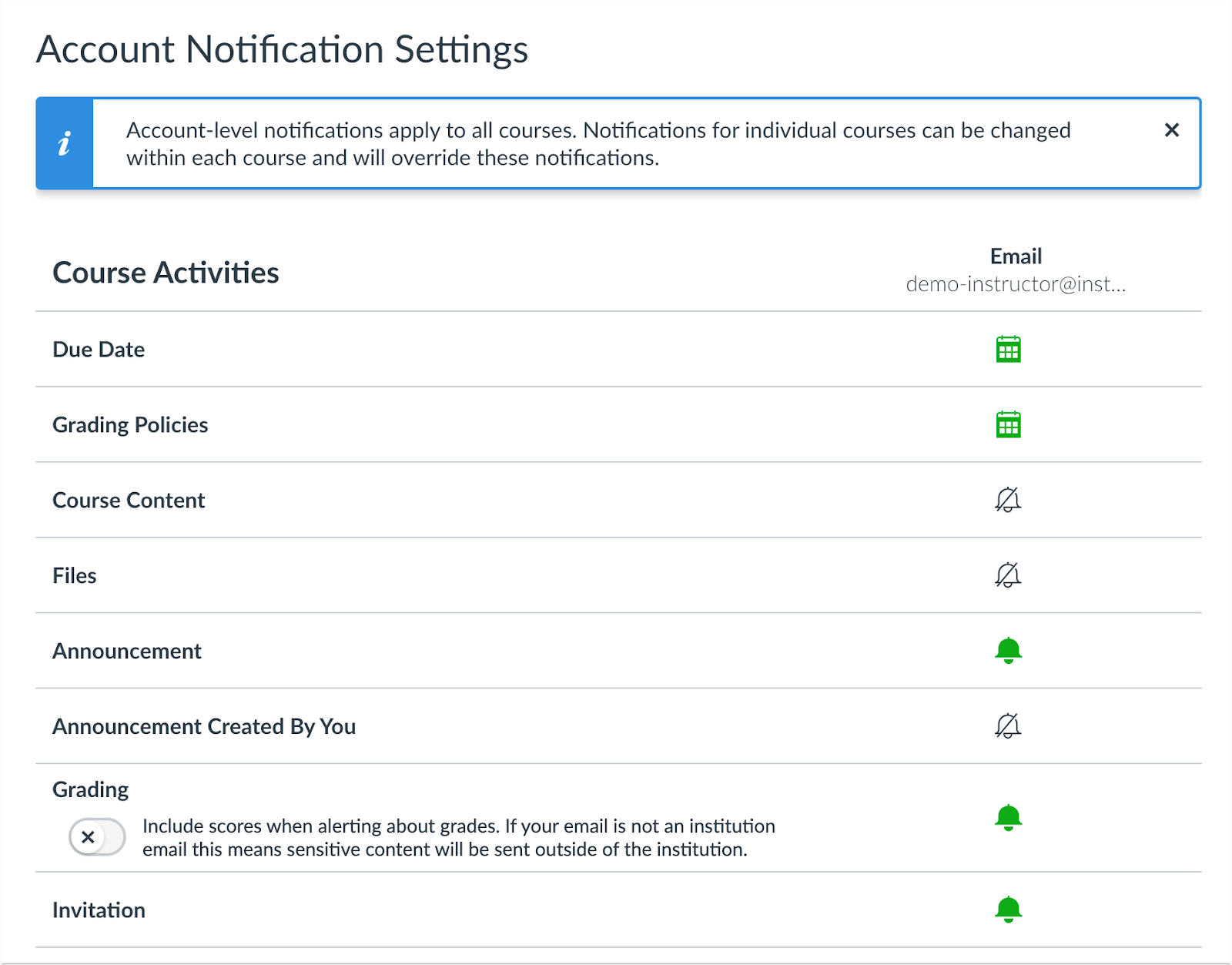The height and width of the screenshot is (965, 1232).
Task: Click the demo-instructor email address
Action: 1016,283
